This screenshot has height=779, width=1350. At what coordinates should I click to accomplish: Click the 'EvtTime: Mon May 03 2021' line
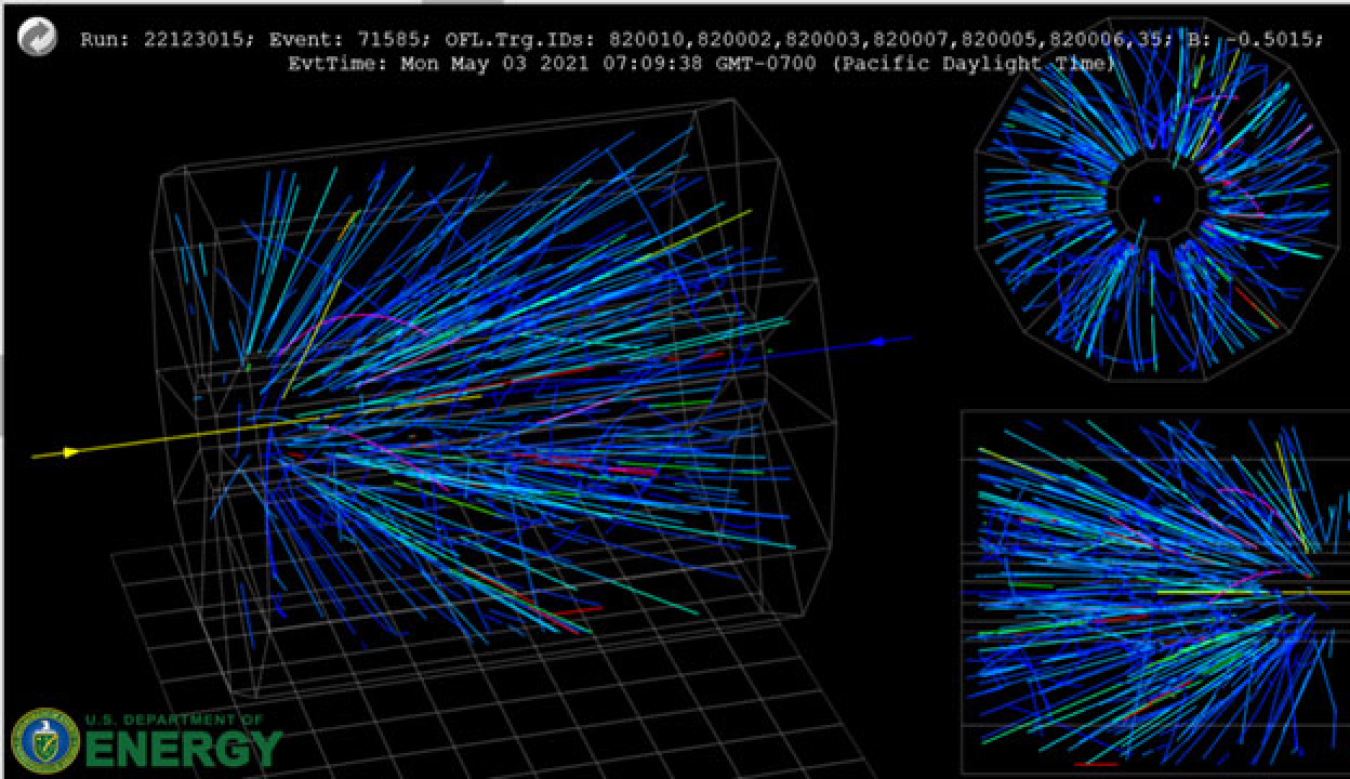(701, 63)
